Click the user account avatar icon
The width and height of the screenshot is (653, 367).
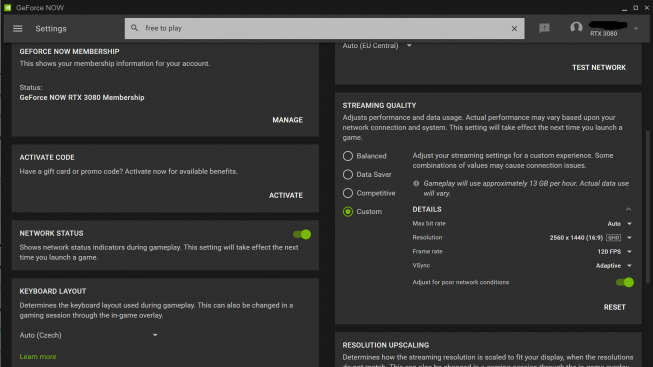[576, 27]
